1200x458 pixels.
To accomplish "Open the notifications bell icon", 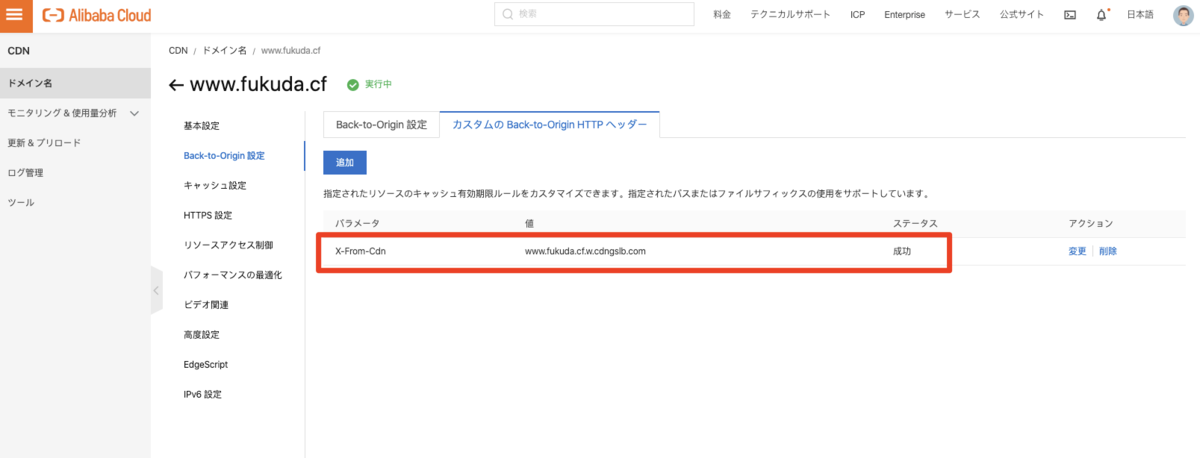I will [x=1102, y=15].
